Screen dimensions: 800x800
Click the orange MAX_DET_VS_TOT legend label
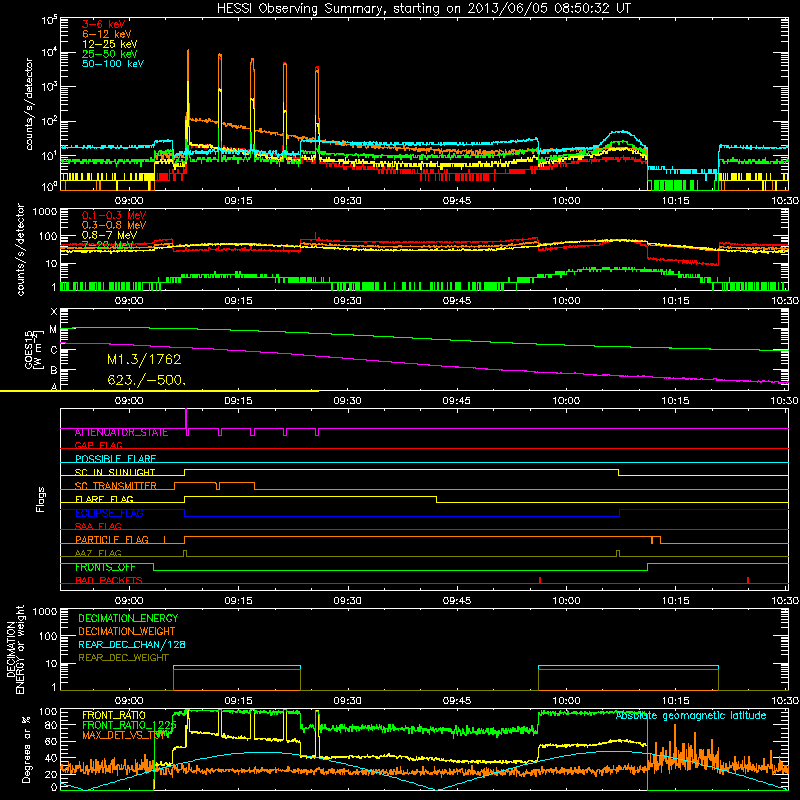(125, 735)
